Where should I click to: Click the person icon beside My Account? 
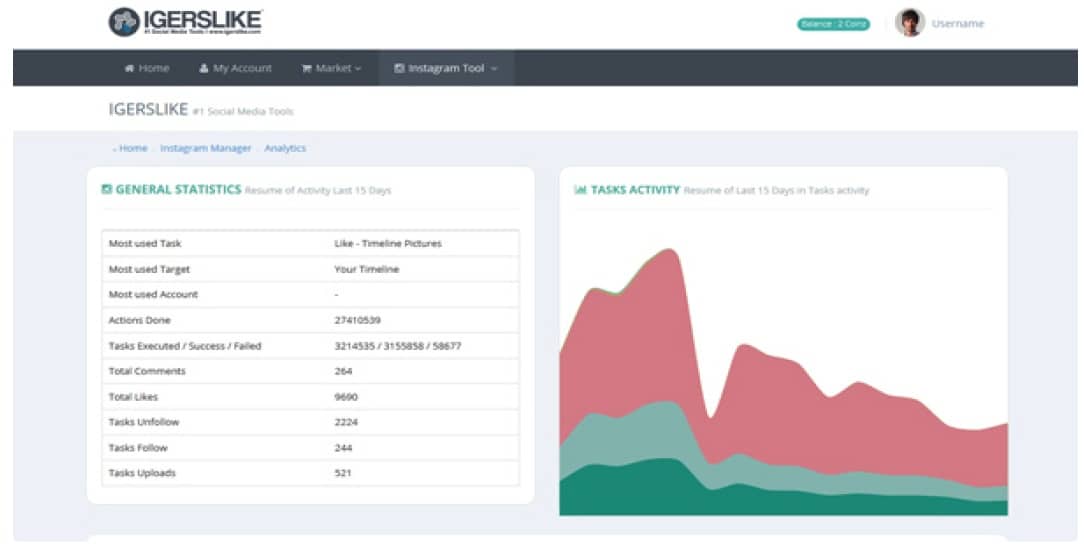click(x=204, y=68)
